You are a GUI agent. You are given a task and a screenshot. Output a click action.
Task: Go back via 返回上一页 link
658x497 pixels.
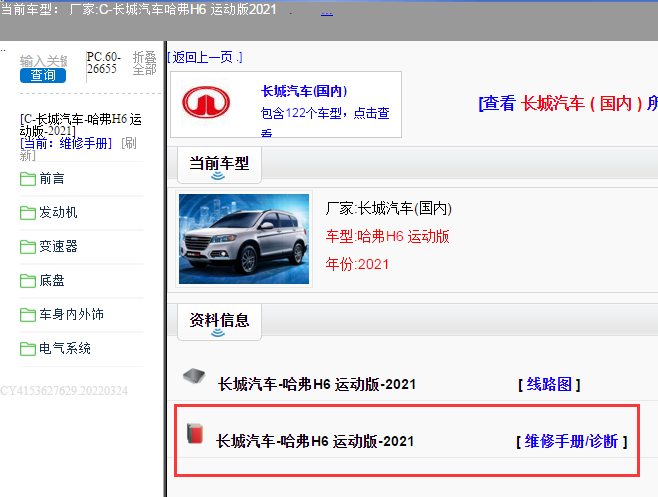(205, 57)
